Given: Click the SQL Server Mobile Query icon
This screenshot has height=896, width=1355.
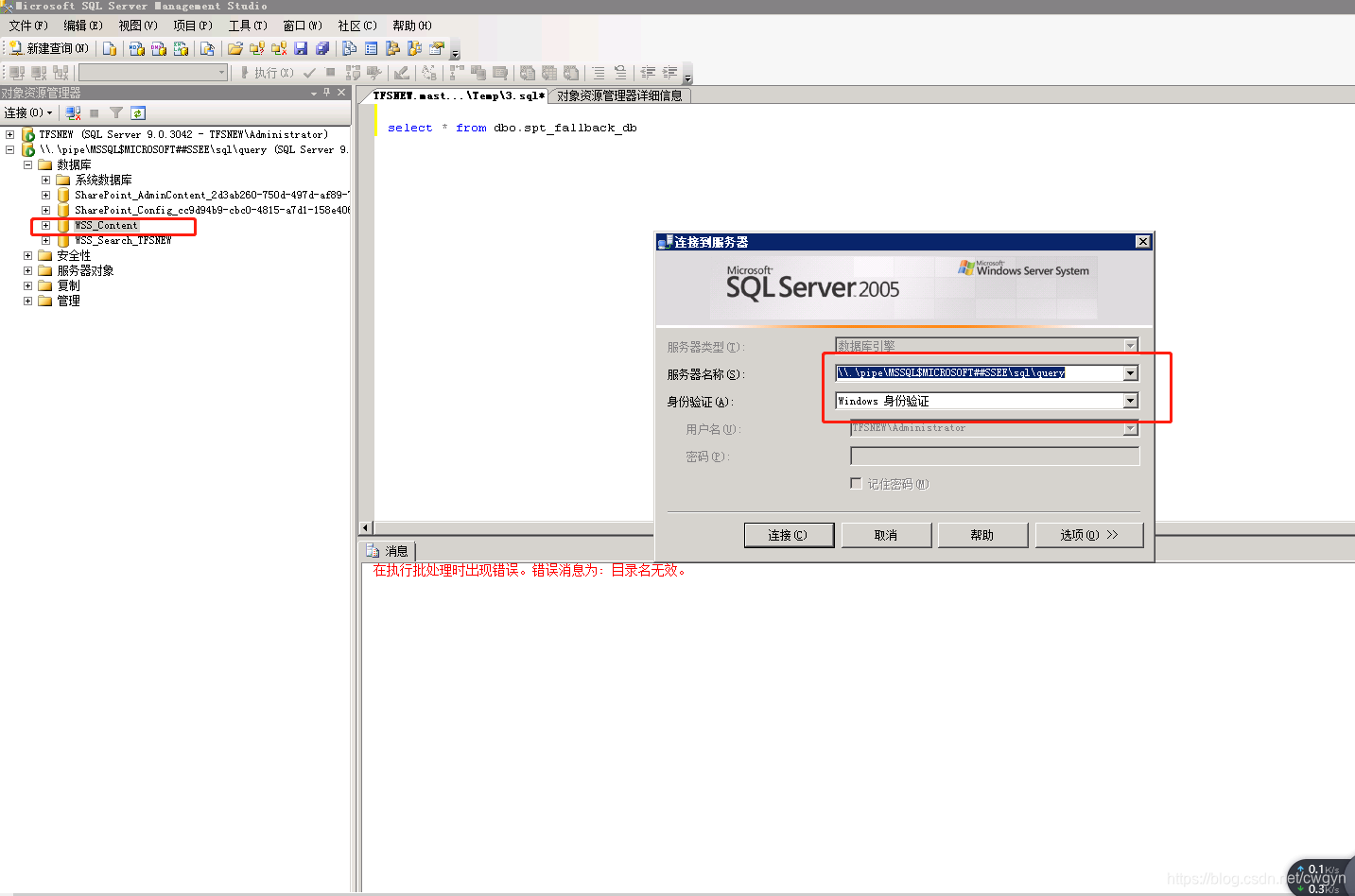Looking at the screenshot, I should pos(208,48).
